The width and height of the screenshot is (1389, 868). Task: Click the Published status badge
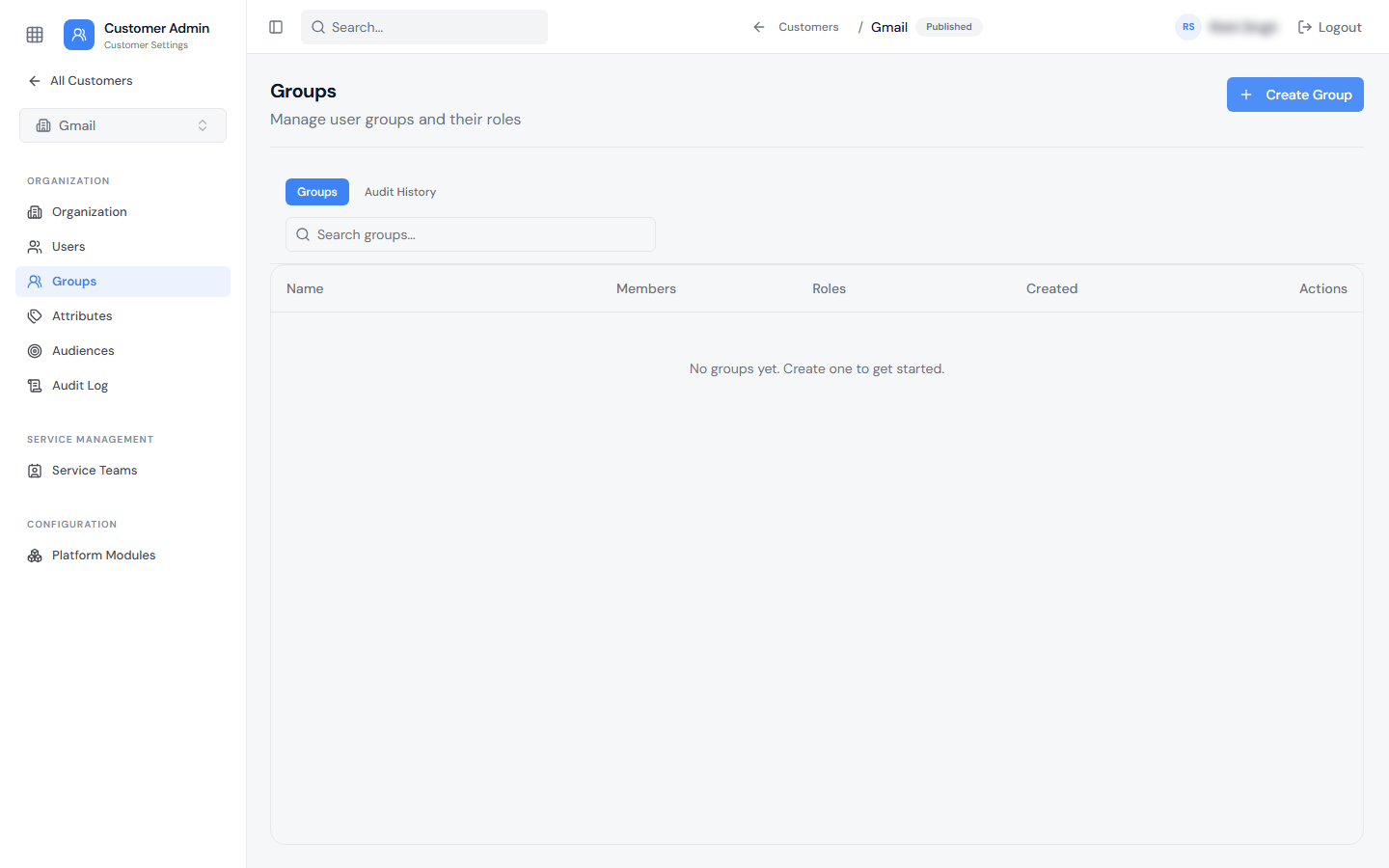click(949, 27)
